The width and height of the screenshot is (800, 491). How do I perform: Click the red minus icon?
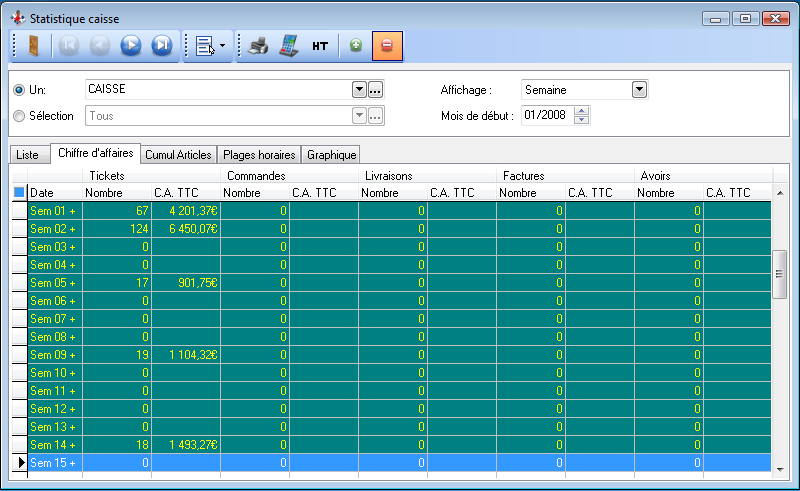click(387, 46)
